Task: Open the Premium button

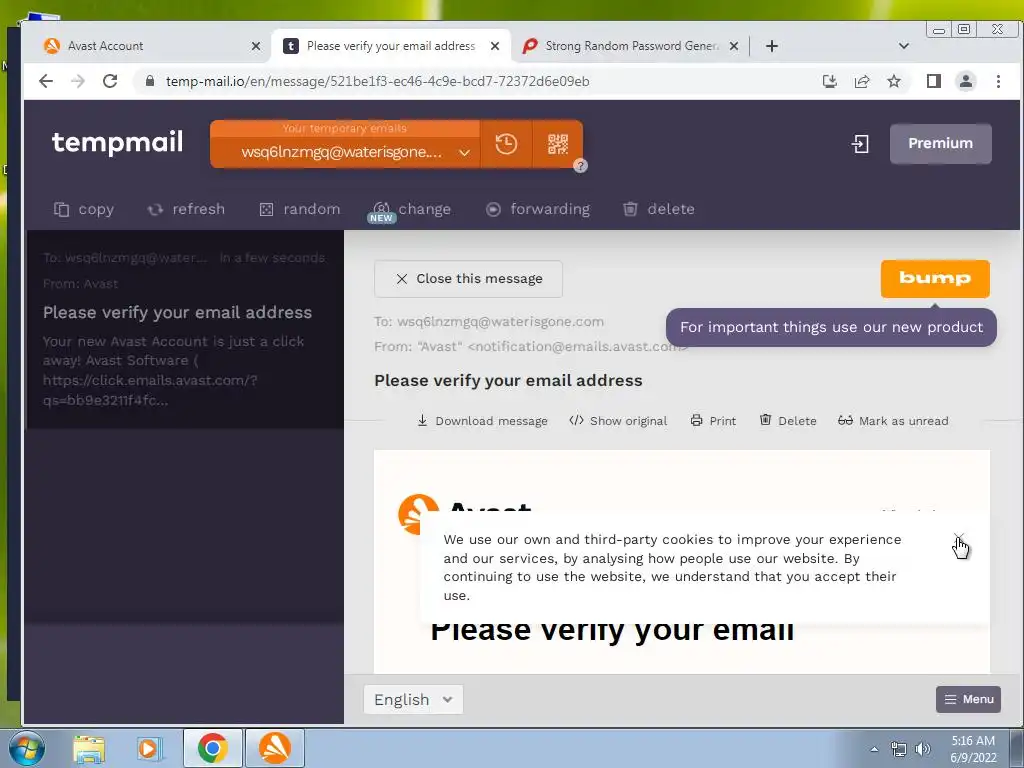Action: tap(940, 143)
